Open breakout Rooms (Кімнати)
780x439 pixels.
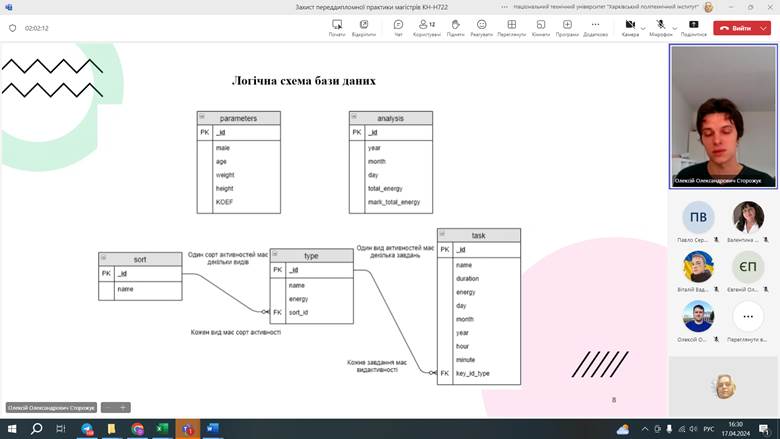[x=540, y=27]
